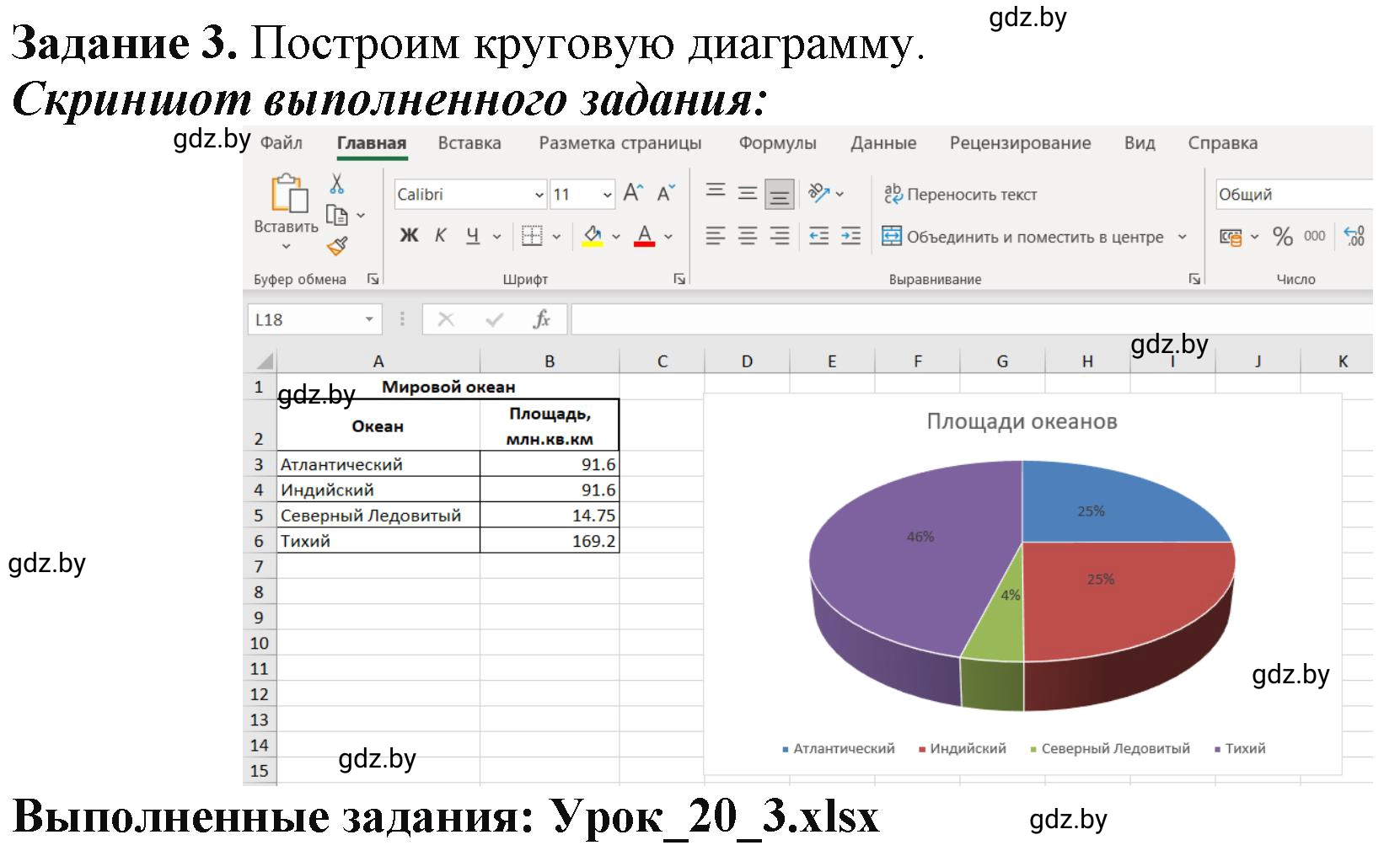Decrease indent

(818, 236)
